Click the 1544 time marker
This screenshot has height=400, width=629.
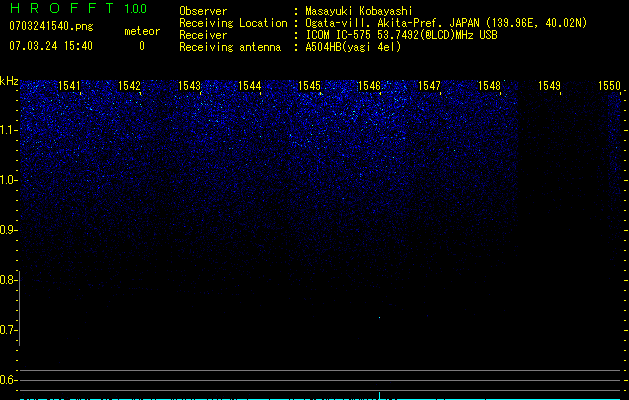coord(250,85)
